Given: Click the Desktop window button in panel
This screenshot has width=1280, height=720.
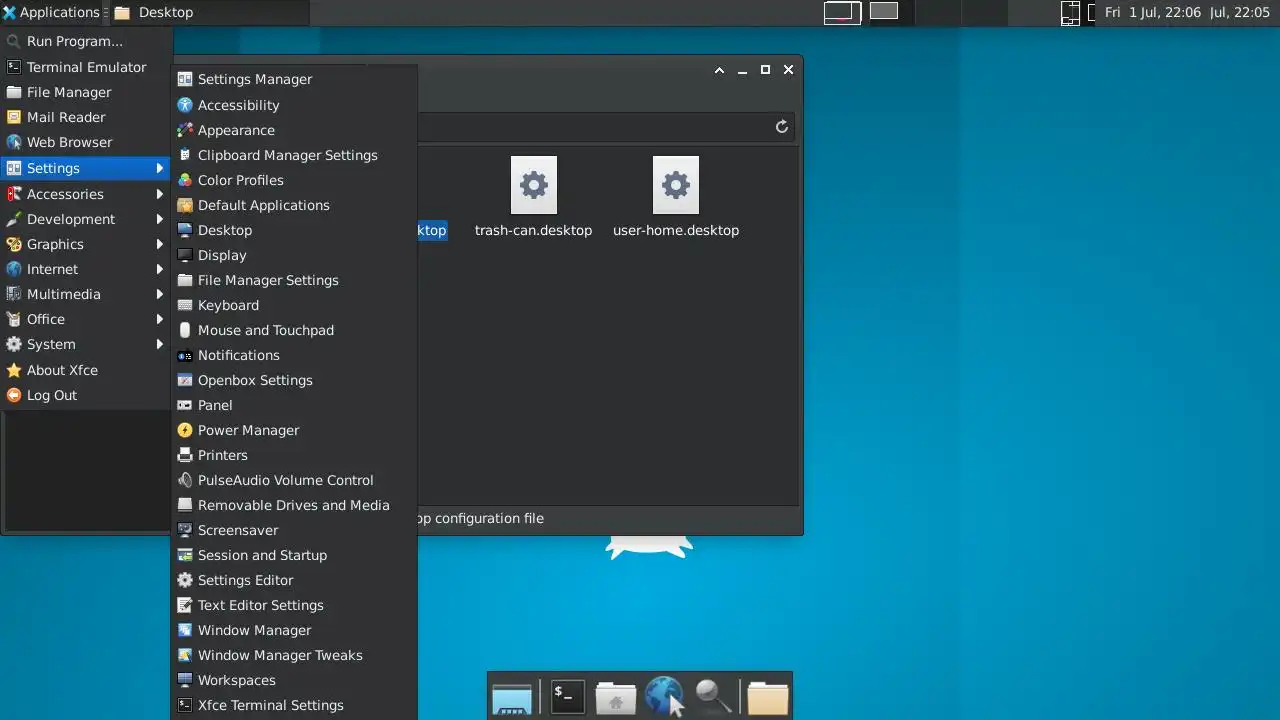Looking at the screenshot, I should click(x=209, y=12).
